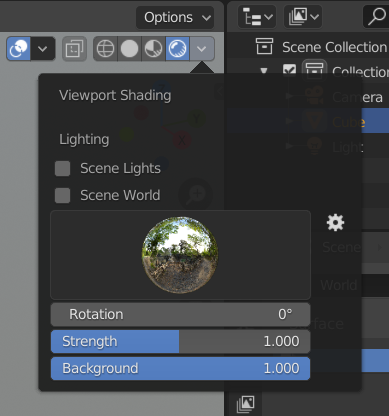
Task: Switch to Solid shading mode
Action: click(x=129, y=49)
